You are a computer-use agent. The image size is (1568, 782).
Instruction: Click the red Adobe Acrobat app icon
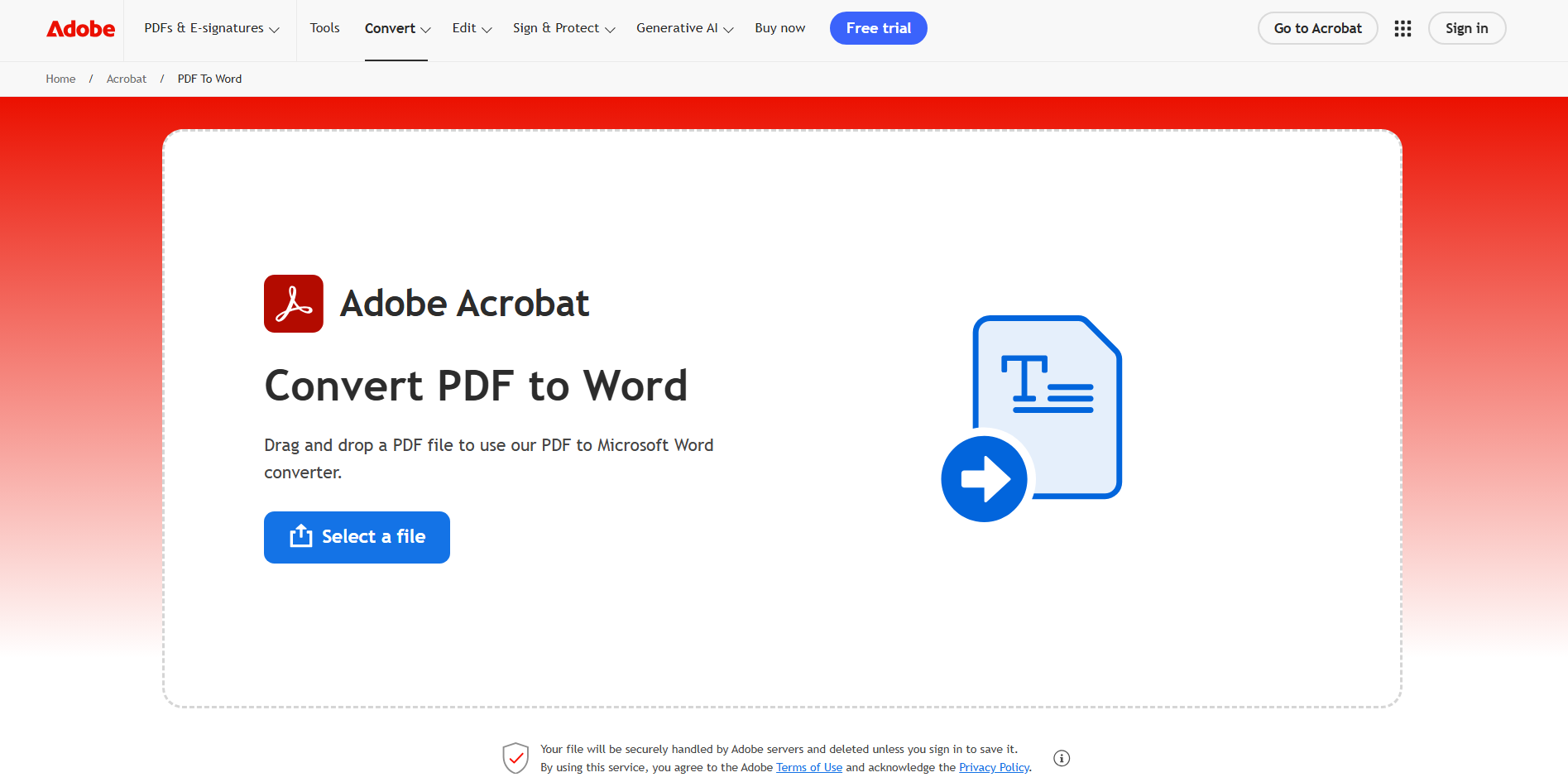294,304
